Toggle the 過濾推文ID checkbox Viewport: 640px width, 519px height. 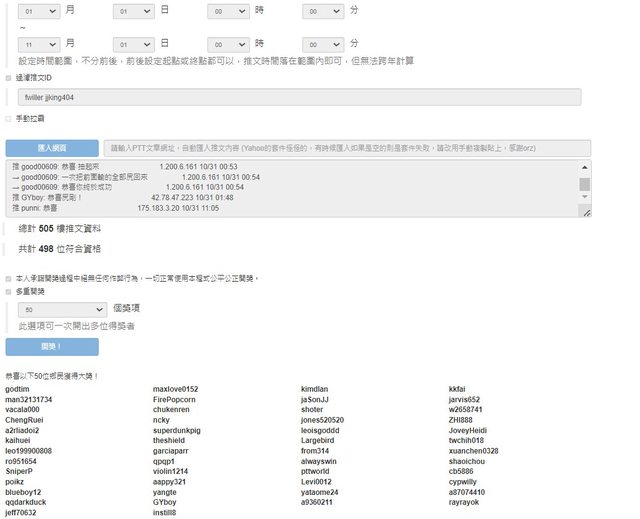9,76
